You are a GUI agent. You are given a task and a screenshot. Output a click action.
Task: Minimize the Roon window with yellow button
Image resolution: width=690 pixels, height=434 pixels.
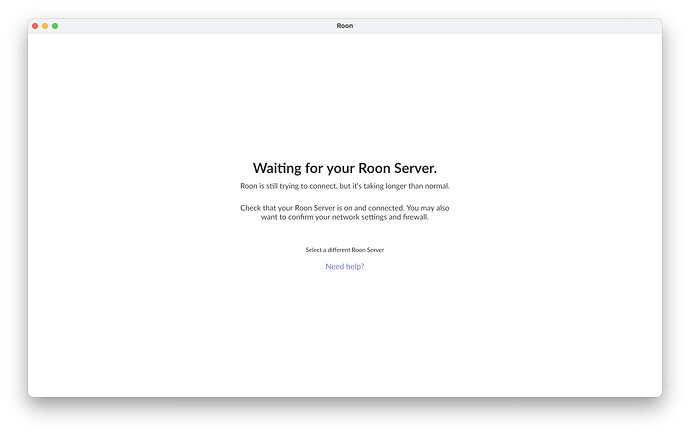point(45,26)
